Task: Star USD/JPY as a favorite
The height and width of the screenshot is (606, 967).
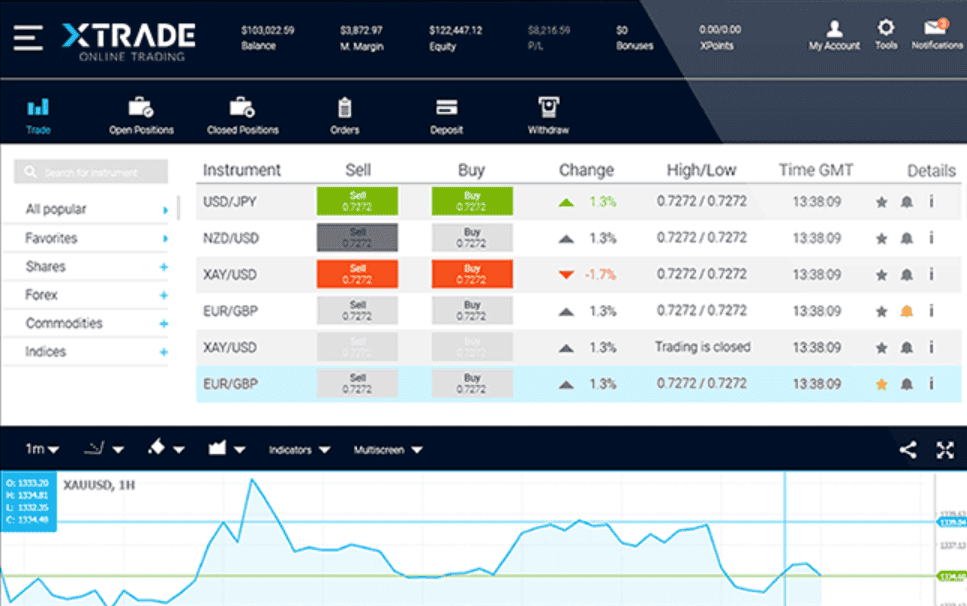Action: click(x=881, y=201)
